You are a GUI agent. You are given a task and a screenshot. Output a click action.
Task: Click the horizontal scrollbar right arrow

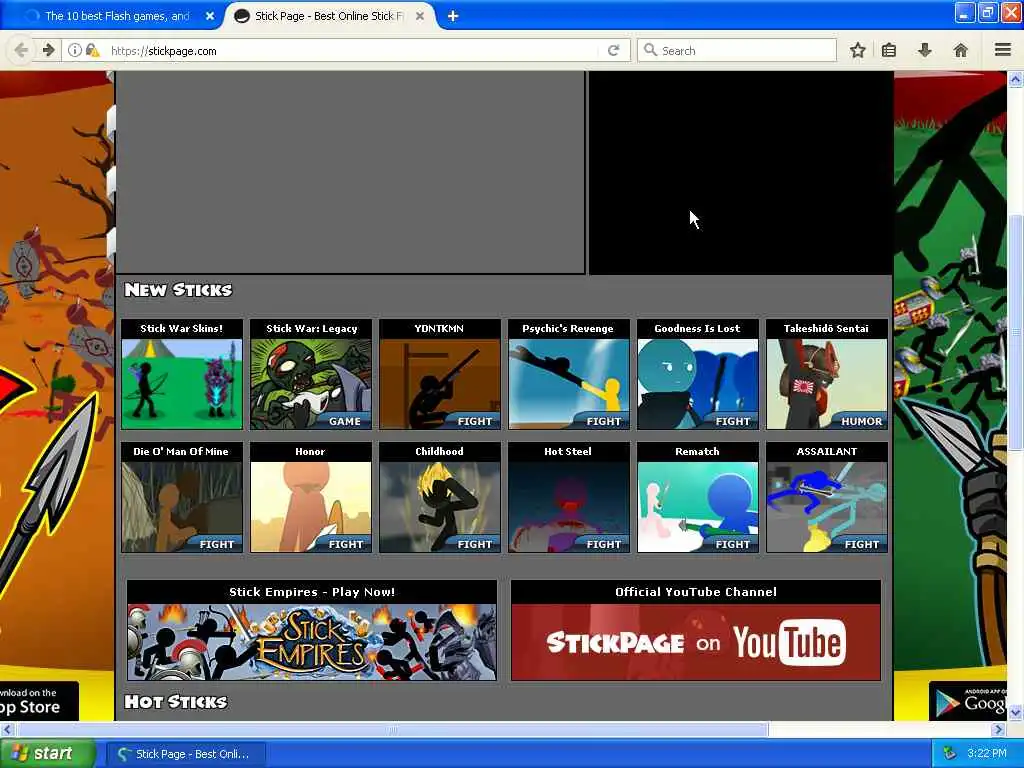coord(998,729)
